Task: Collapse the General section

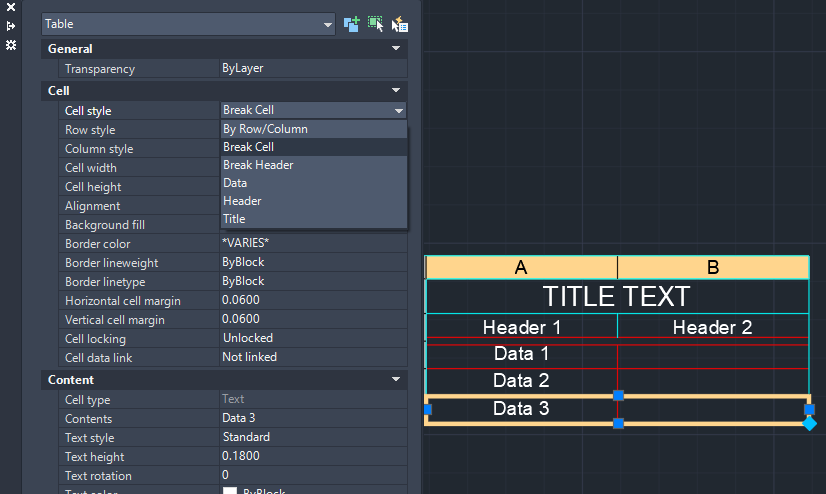Action: (396, 48)
